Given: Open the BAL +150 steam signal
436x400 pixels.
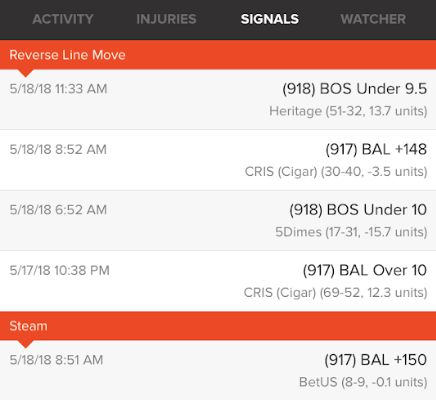Looking at the screenshot, I should pyautogui.click(x=218, y=370).
